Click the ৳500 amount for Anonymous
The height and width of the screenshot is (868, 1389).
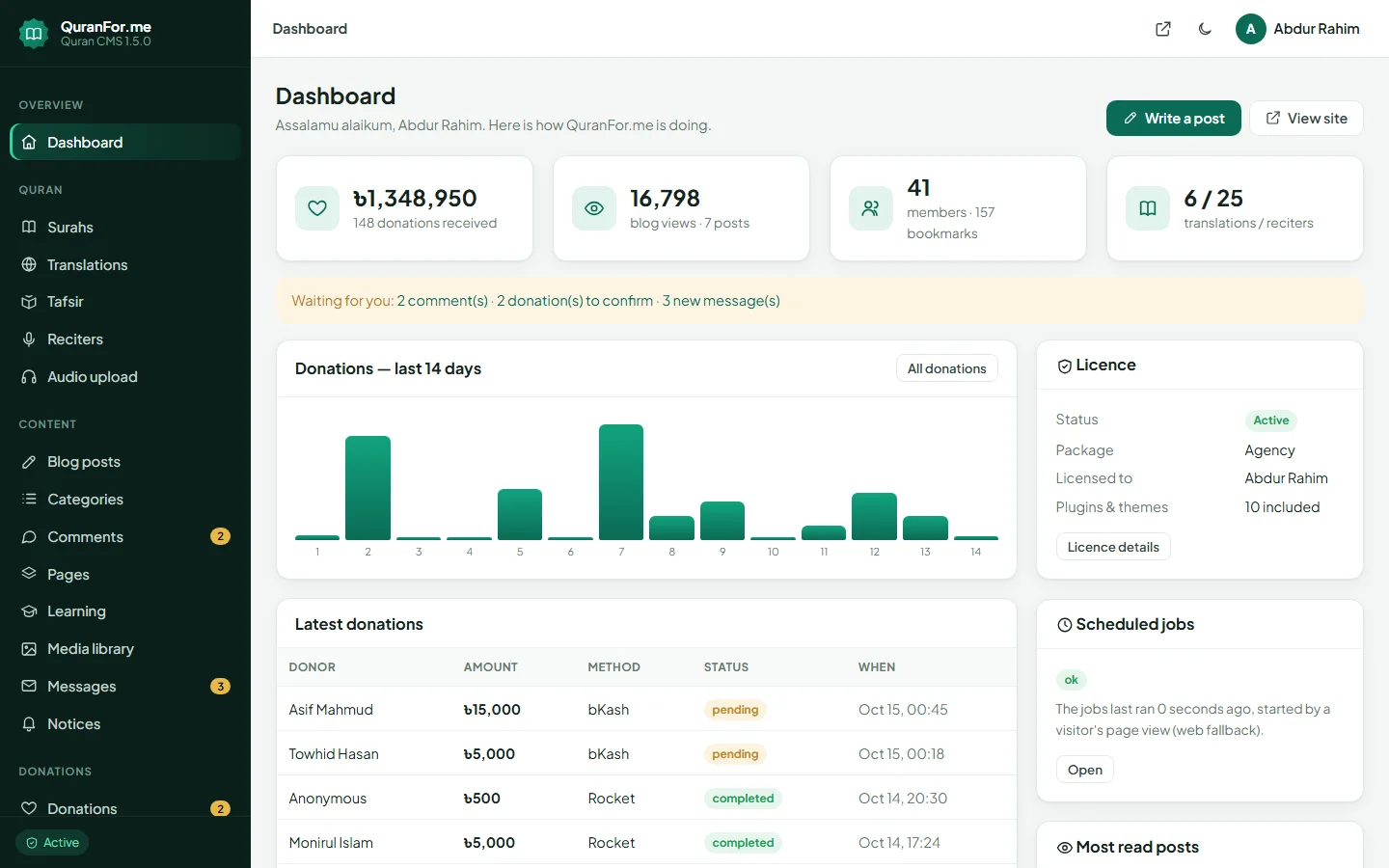[x=482, y=799]
